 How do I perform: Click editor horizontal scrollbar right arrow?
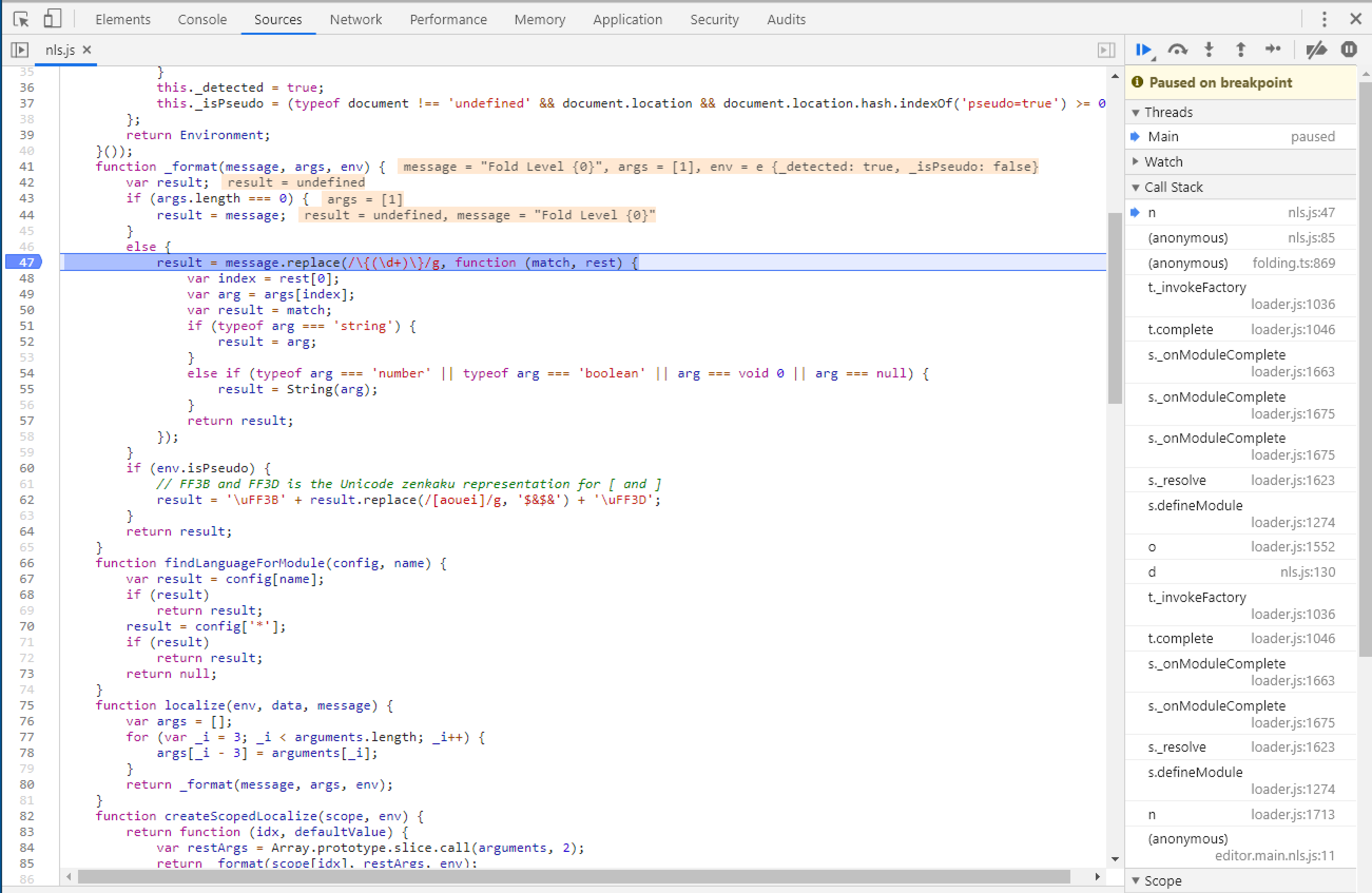point(1097,876)
